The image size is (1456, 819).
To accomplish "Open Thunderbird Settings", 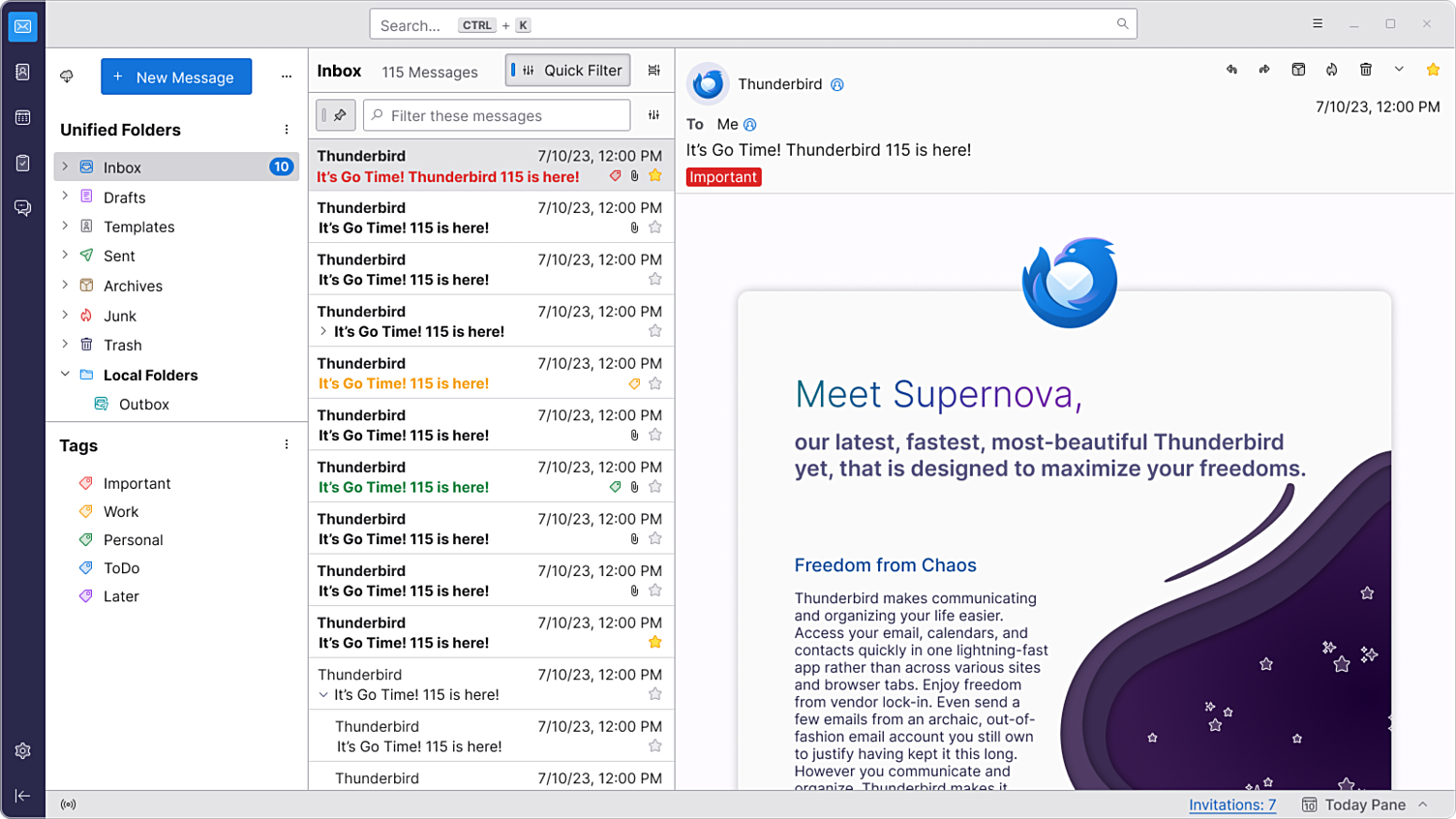I will click(x=22, y=750).
